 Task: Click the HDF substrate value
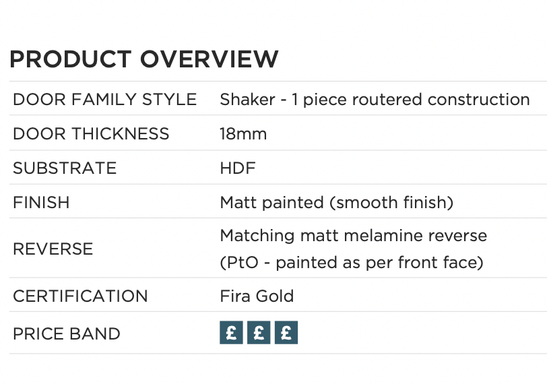pyautogui.click(x=238, y=168)
